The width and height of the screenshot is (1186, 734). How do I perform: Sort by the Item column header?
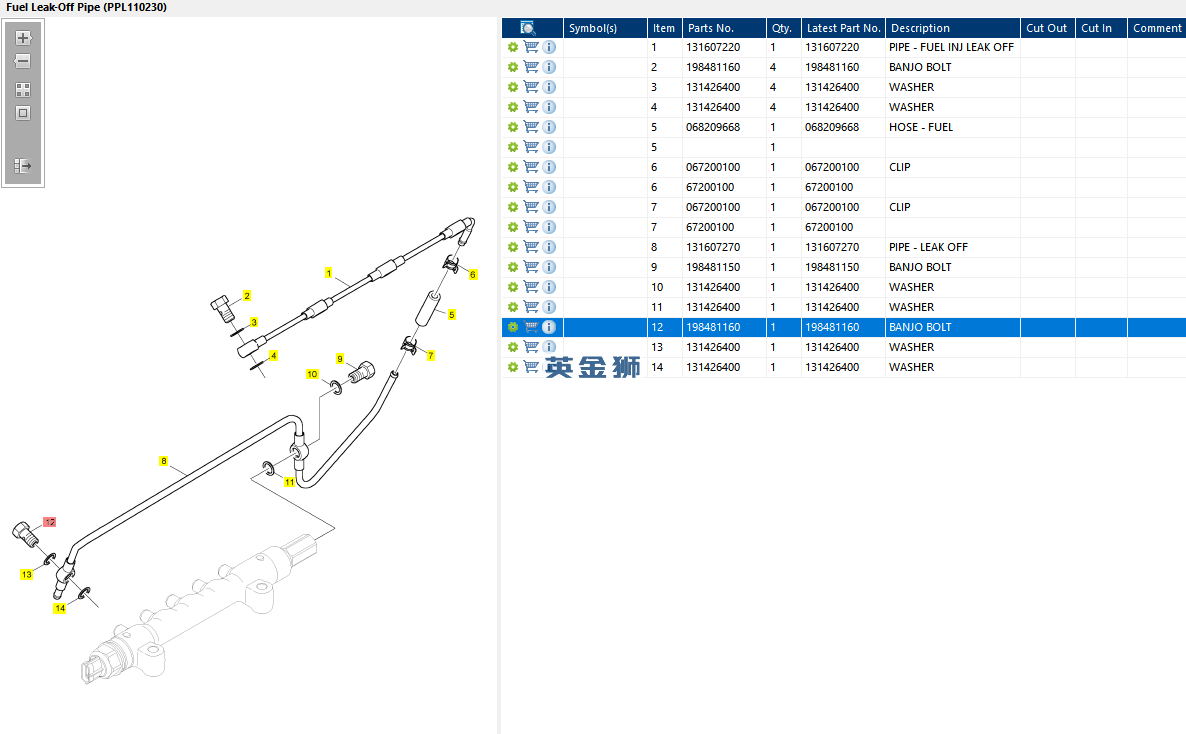click(x=664, y=28)
